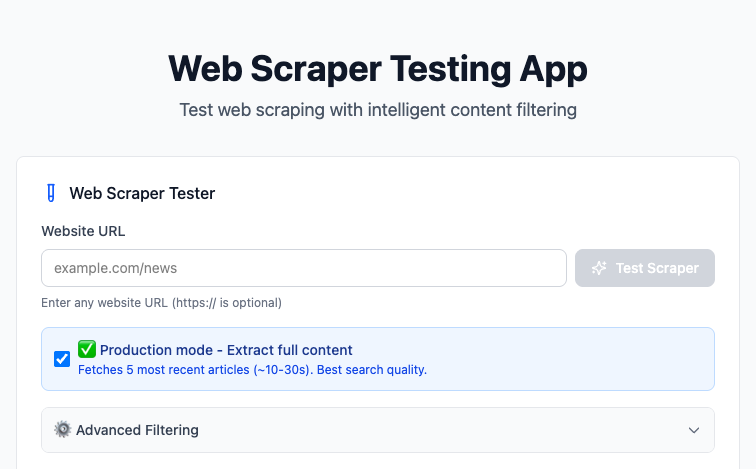The image size is (756, 469).
Task: Click the "Fetches 5 most recent articles" description
Action: [x=252, y=370]
